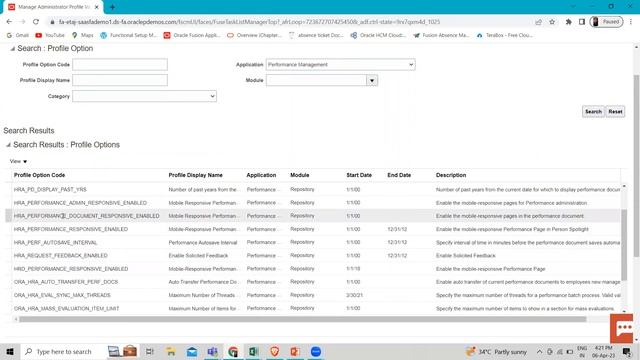
Task: Open the share page icon in address bar
Action: pyautogui.click(x=538, y=22)
